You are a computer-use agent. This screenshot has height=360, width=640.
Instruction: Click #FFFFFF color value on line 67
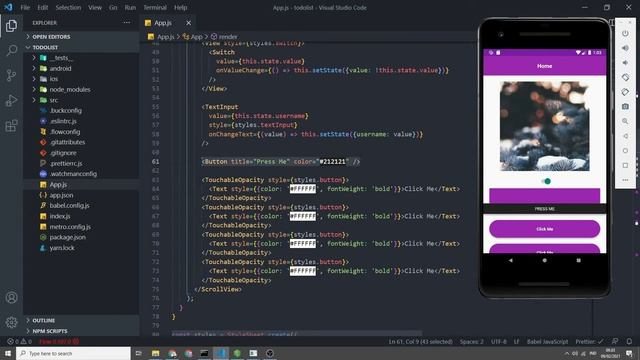tap(303, 216)
